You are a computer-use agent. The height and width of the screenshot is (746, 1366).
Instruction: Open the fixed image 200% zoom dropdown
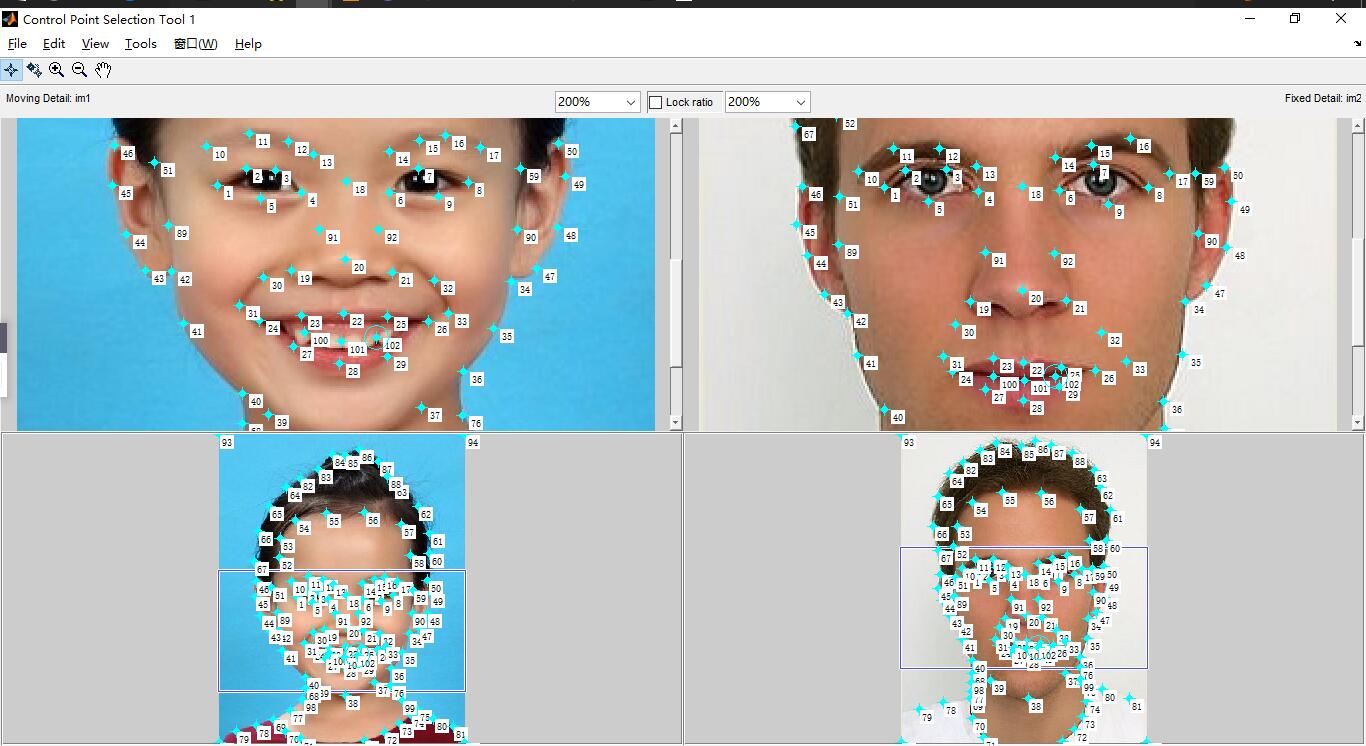click(800, 102)
